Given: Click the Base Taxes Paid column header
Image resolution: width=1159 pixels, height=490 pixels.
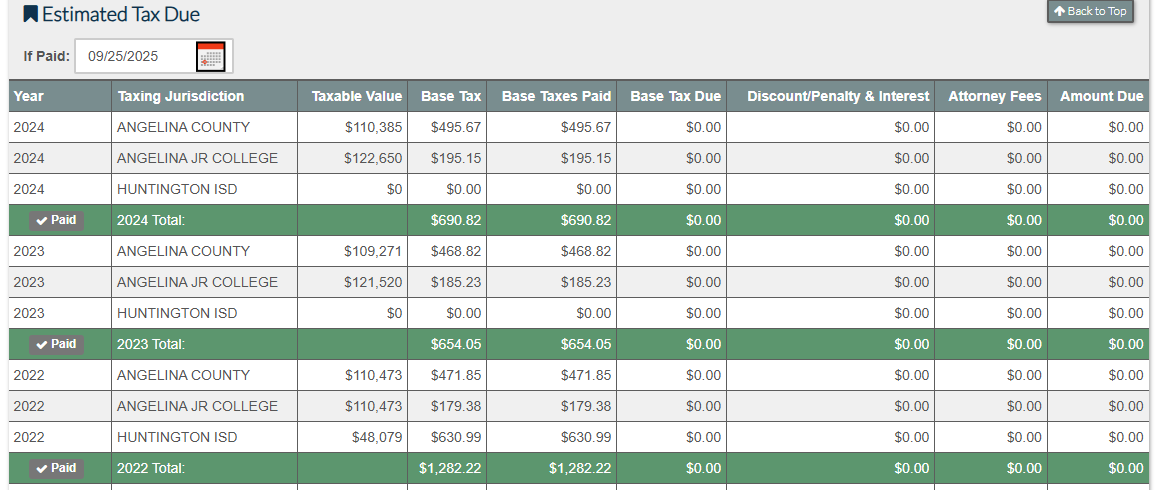Looking at the screenshot, I should coord(556,96).
